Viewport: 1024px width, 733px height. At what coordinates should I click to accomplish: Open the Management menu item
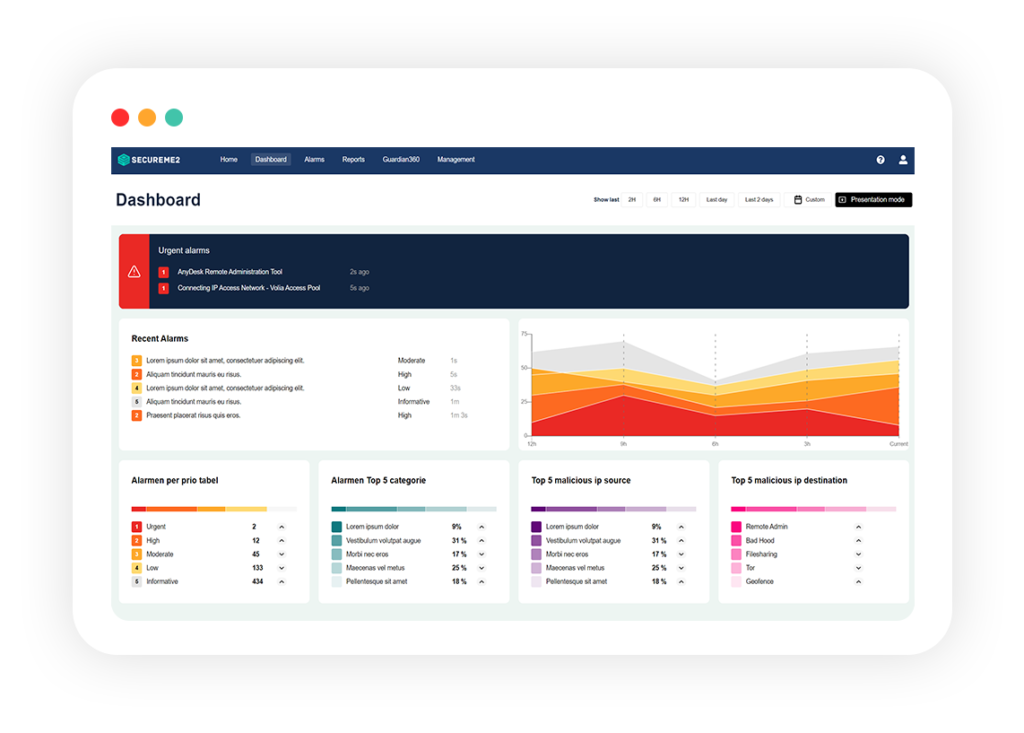click(456, 159)
